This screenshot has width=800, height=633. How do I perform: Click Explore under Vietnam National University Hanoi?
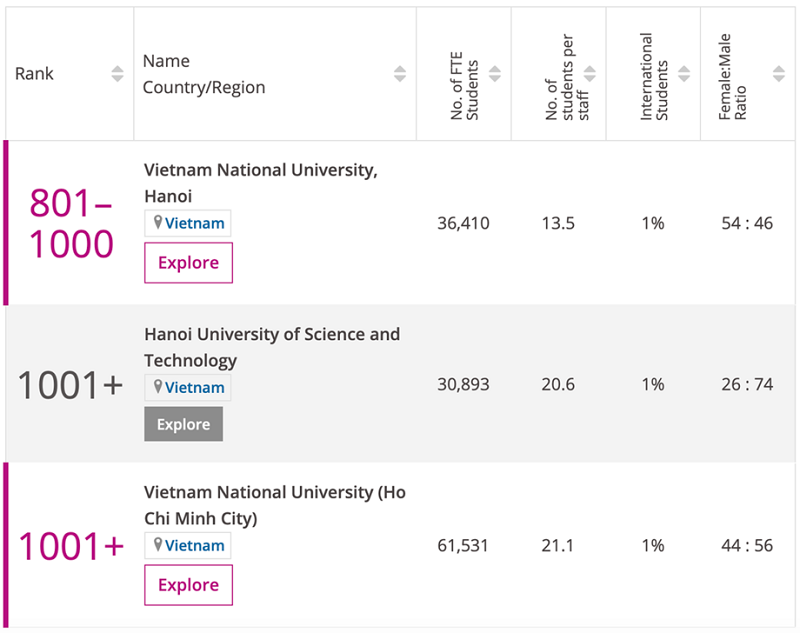(188, 262)
